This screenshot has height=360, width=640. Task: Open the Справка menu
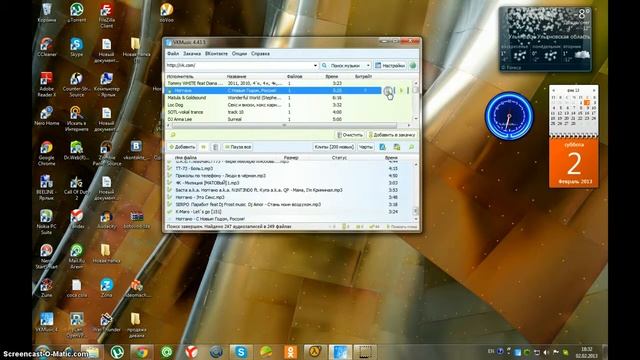click(x=260, y=53)
